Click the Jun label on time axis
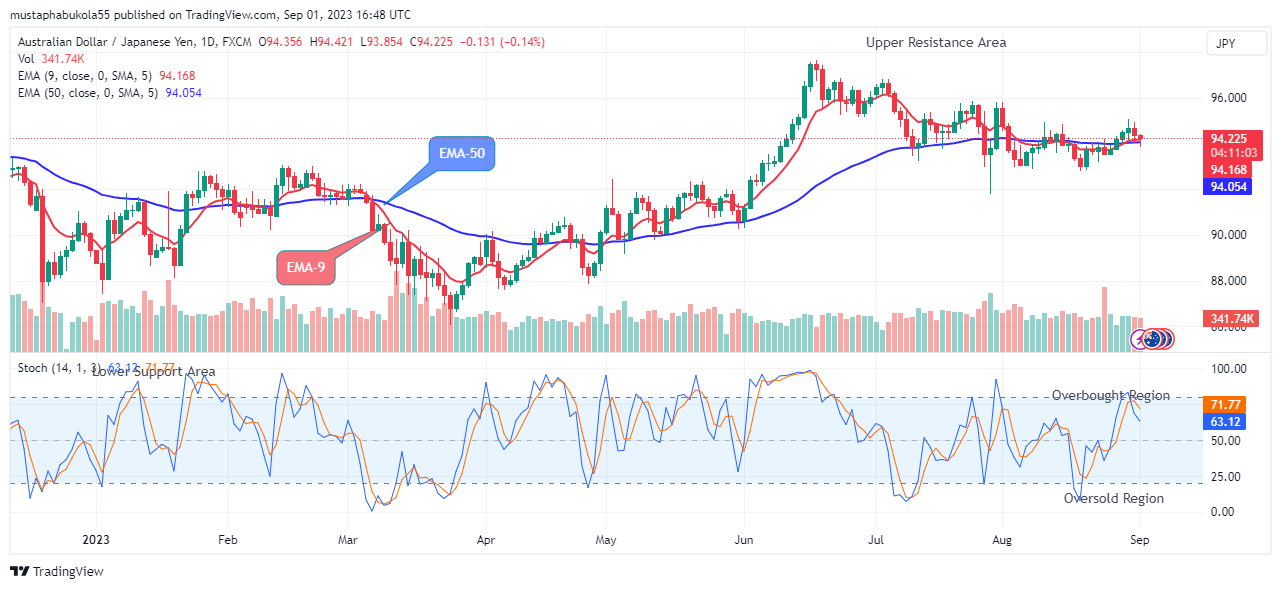1281x589 pixels. tap(743, 539)
